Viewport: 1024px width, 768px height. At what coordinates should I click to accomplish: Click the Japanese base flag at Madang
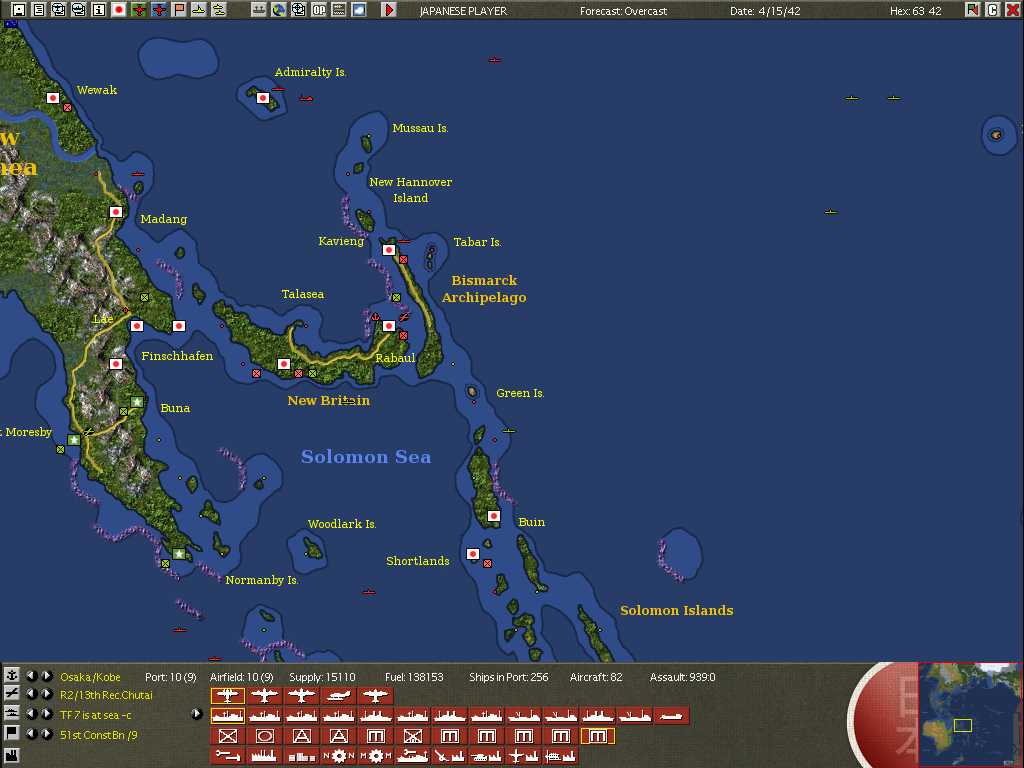116,212
